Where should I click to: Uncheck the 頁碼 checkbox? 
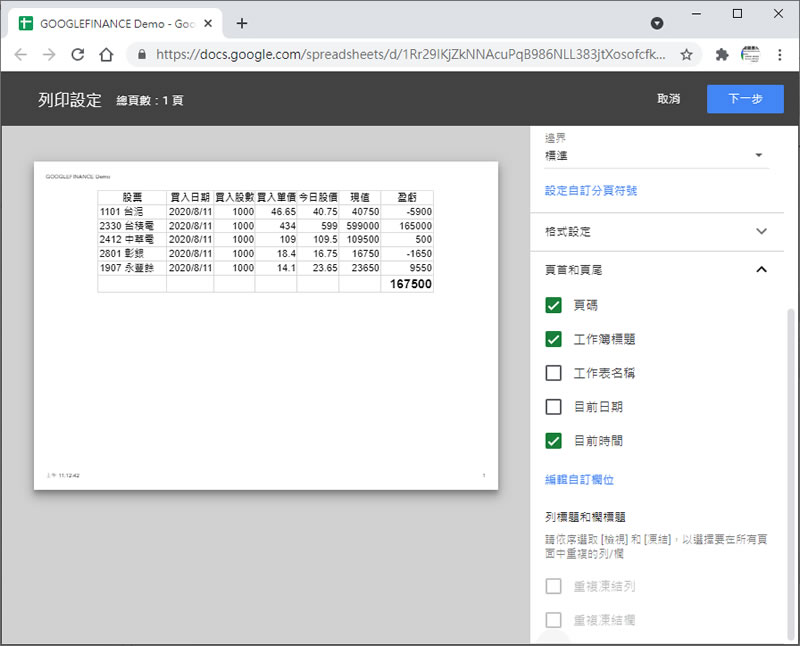(553, 305)
